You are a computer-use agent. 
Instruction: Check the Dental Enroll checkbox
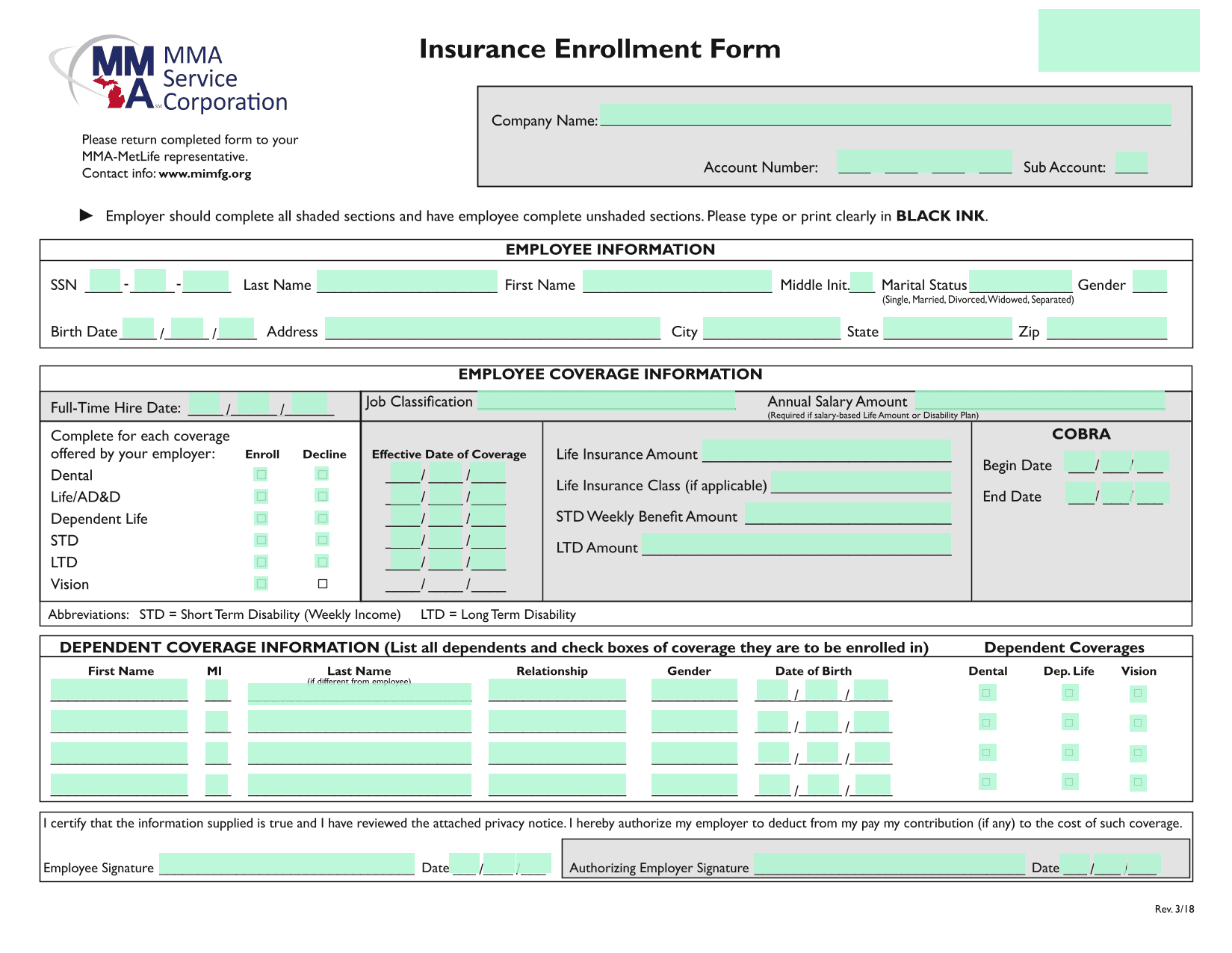pos(261,475)
